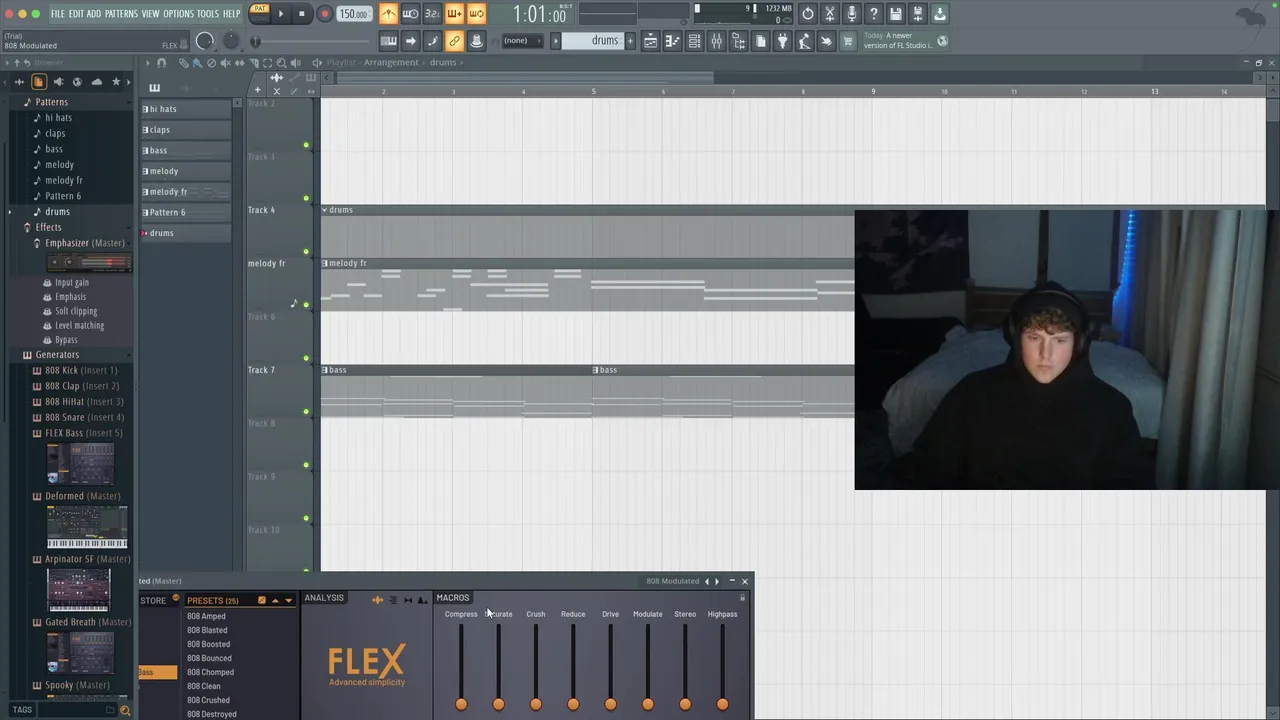Toggle the typing keyboard to piano icon
The height and width of the screenshot is (720, 1280).
click(x=388, y=41)
